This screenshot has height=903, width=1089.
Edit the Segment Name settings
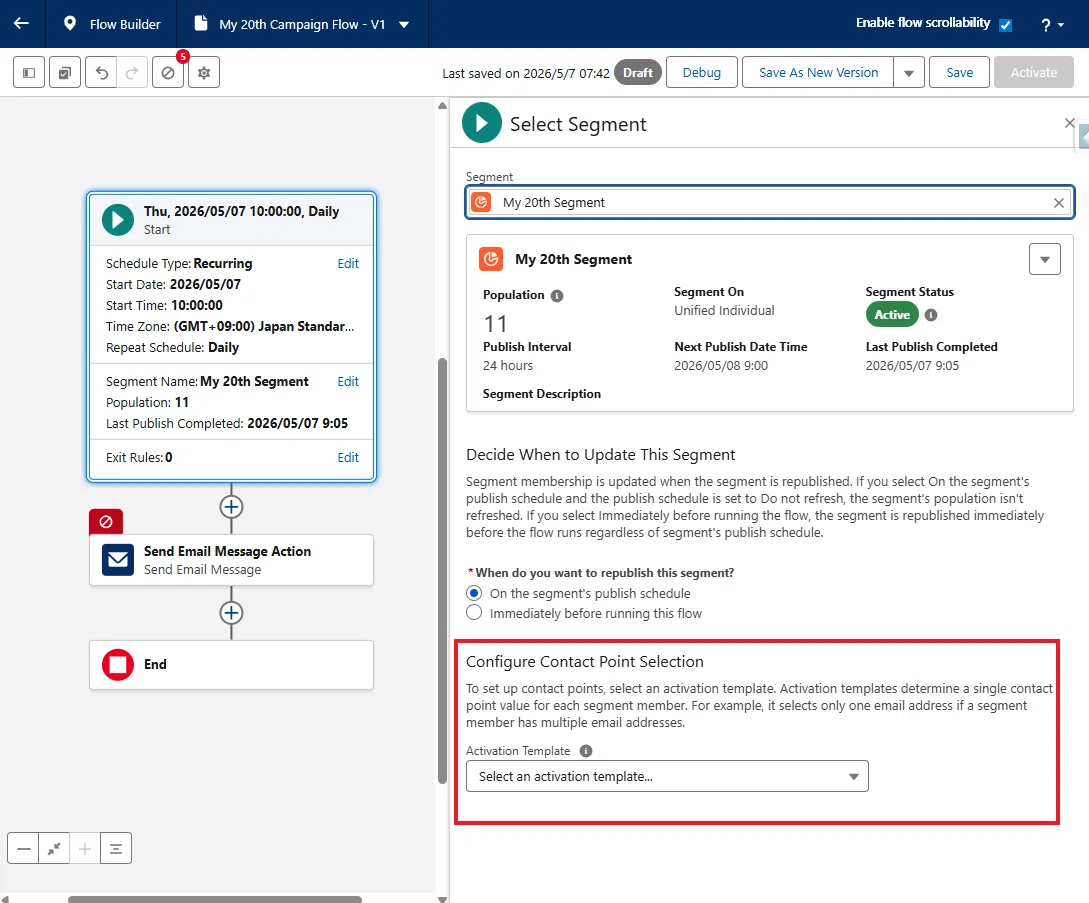tap(348, 381)
